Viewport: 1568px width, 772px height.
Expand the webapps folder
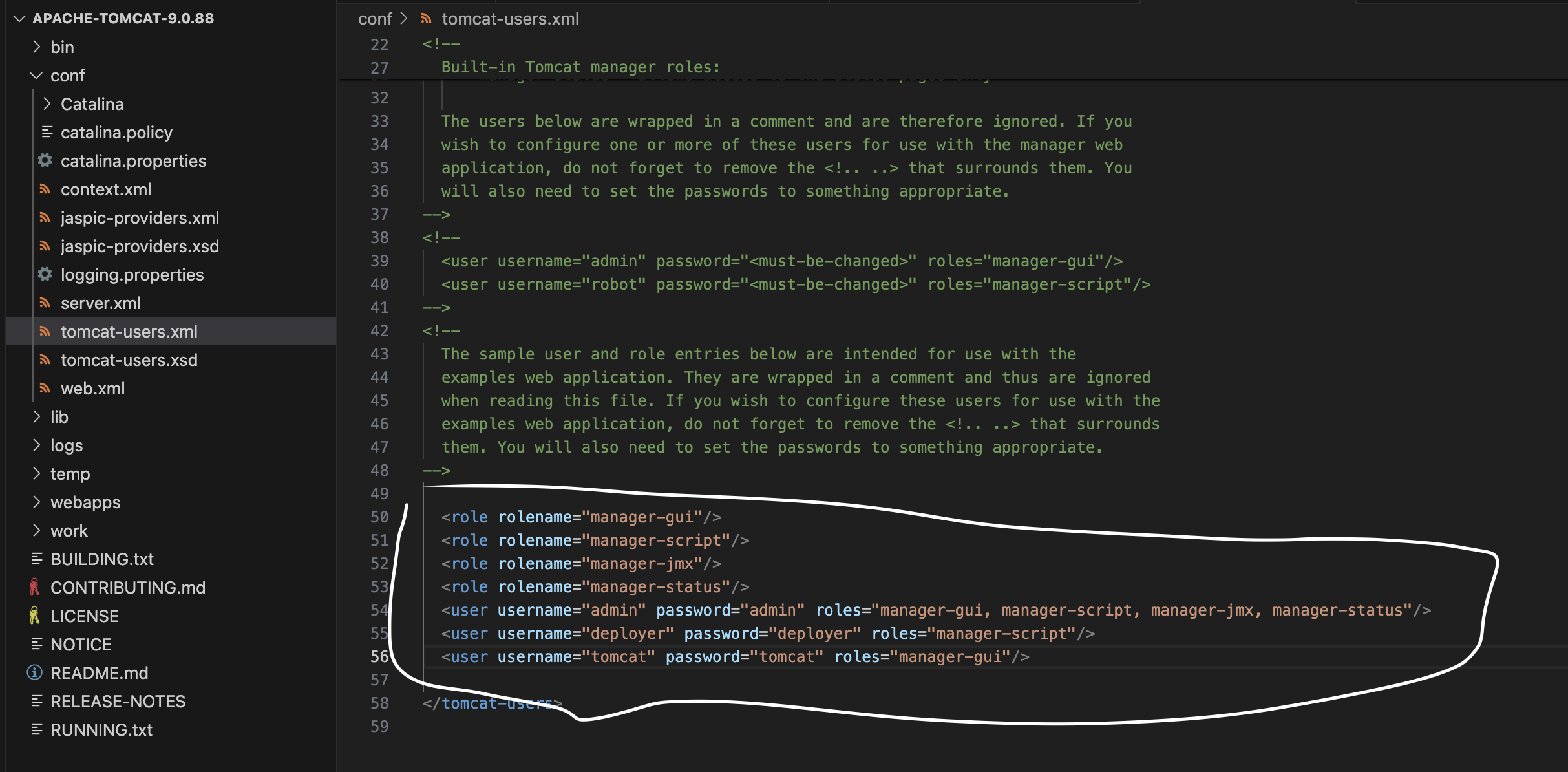tap(37, 502)
